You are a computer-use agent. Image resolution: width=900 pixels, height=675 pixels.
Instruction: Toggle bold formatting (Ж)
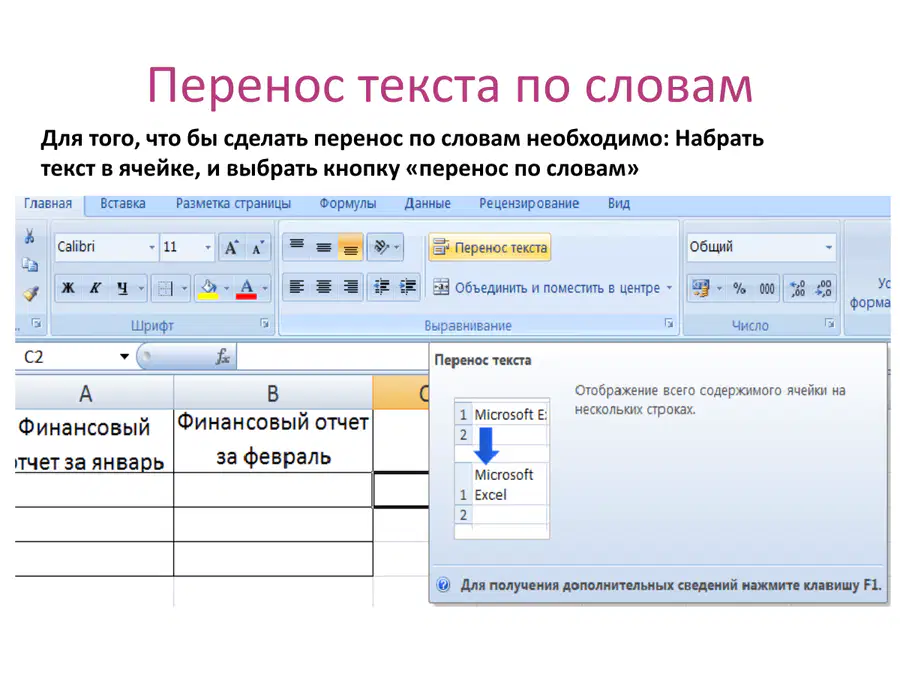pyautogui.click(x=68, y=288)
